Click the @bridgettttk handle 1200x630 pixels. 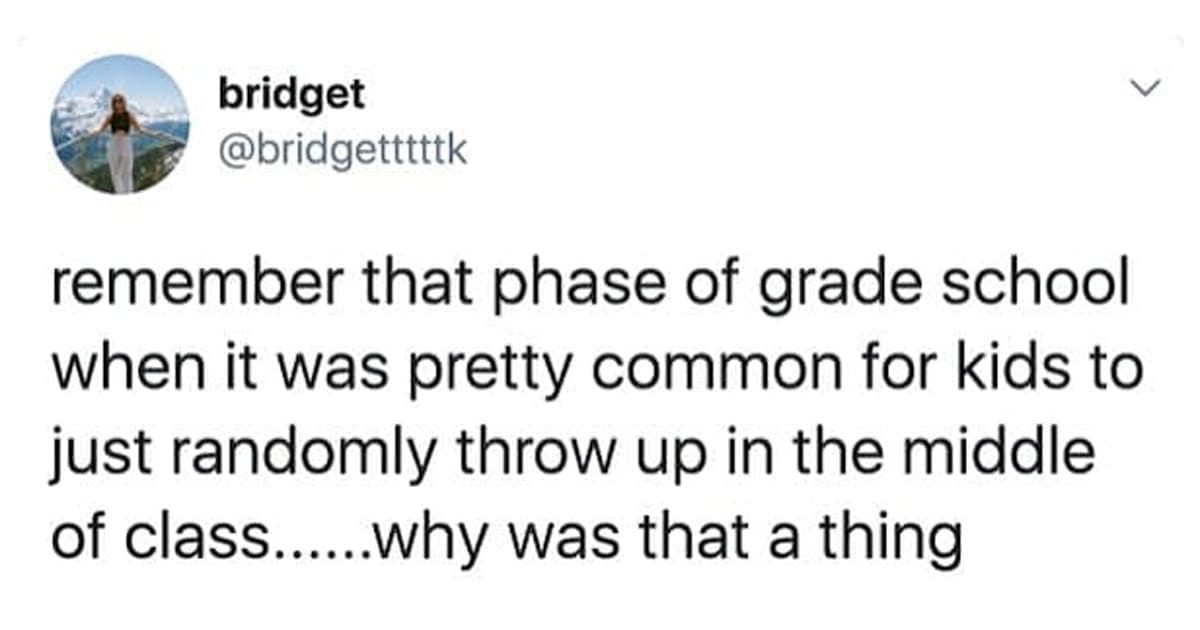(x=342, y=154)
